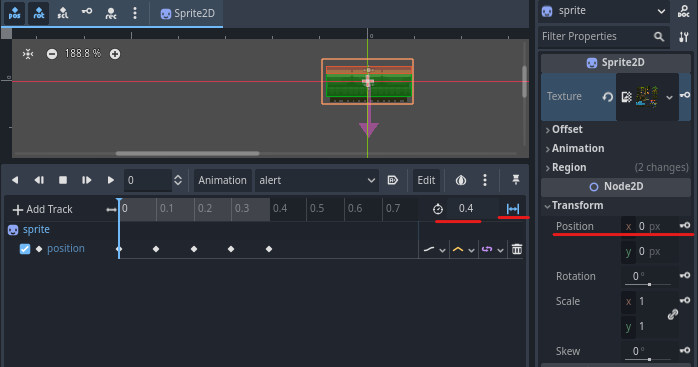Play the animation backwards

pos(15,180)
